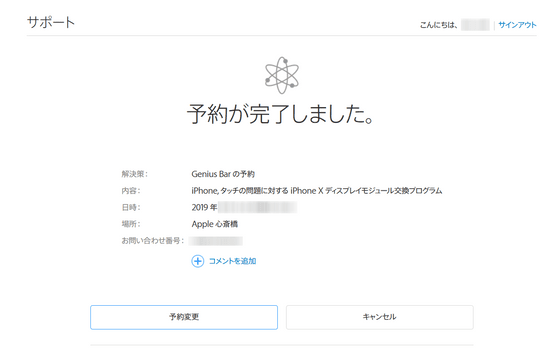The image size is (560, 360).
Task: Click the Apple 心斎橋 location text
Action: (215, 224)
